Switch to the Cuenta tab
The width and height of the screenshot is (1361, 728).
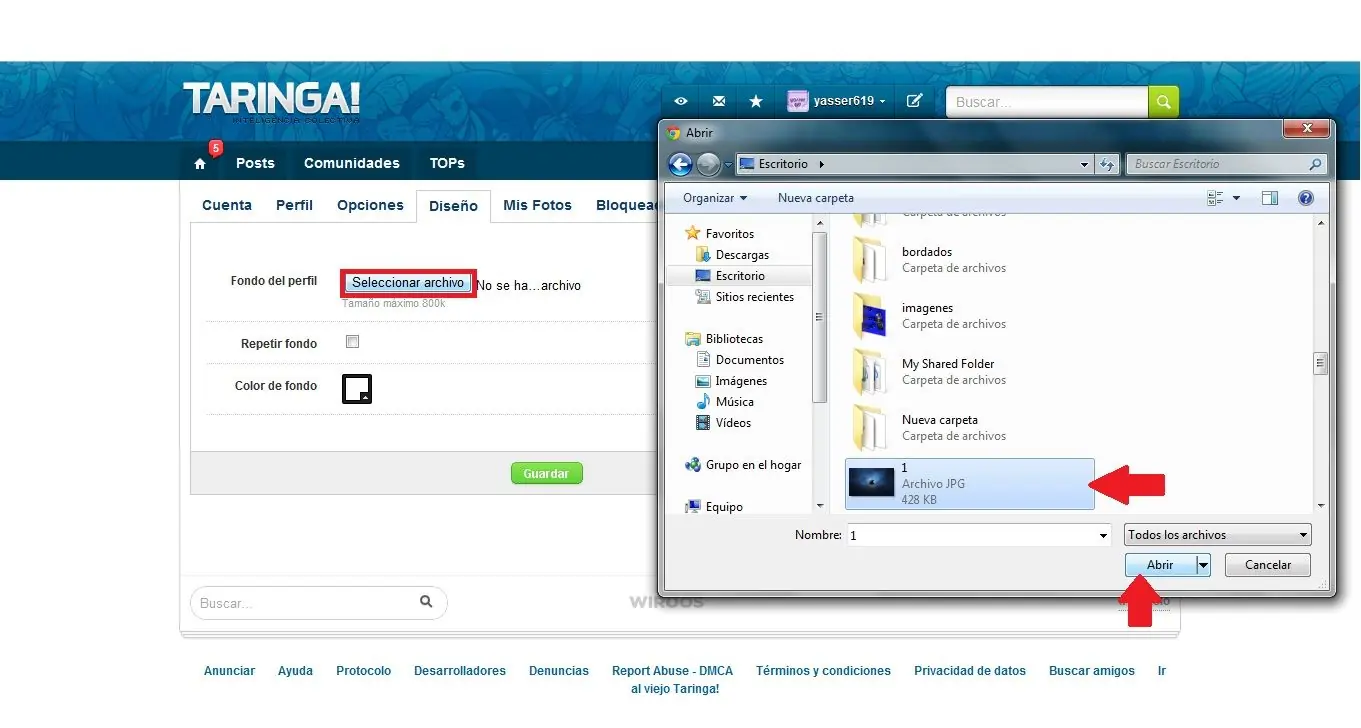[x=227, y=205]
